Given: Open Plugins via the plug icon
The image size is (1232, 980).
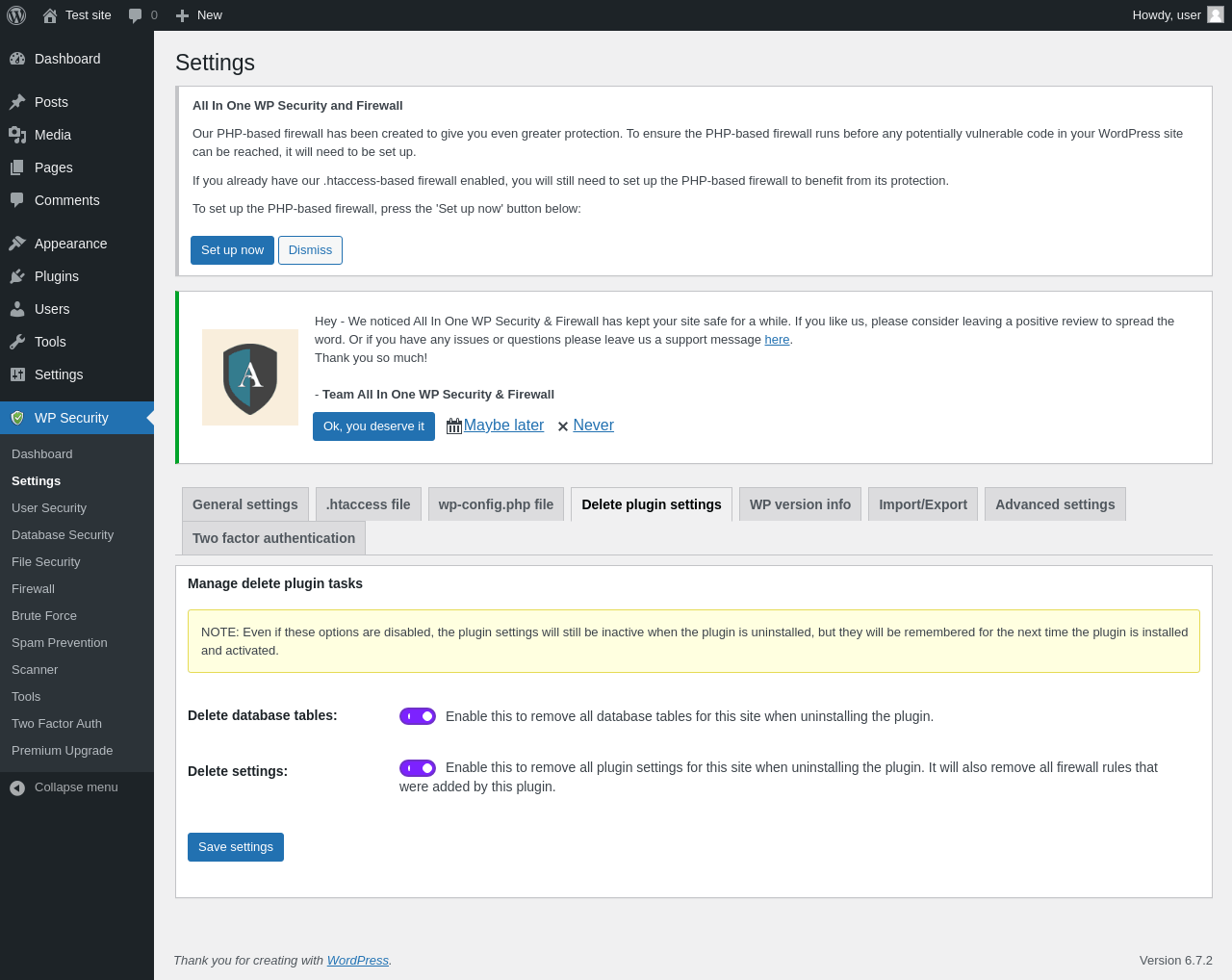Looking at the screenshot, I should pos(17,276).
